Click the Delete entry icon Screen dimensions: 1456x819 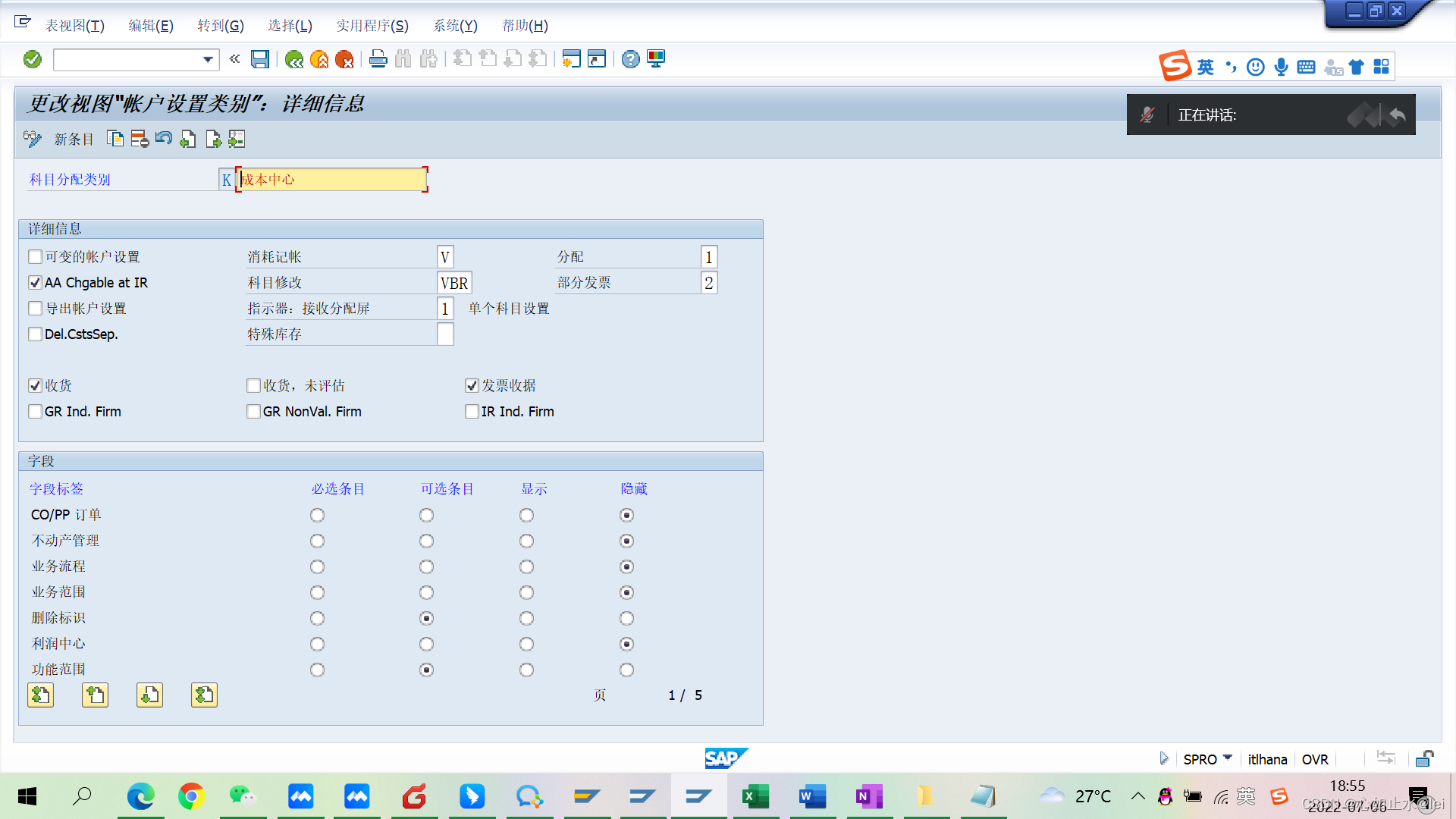(x=140, y=139)
